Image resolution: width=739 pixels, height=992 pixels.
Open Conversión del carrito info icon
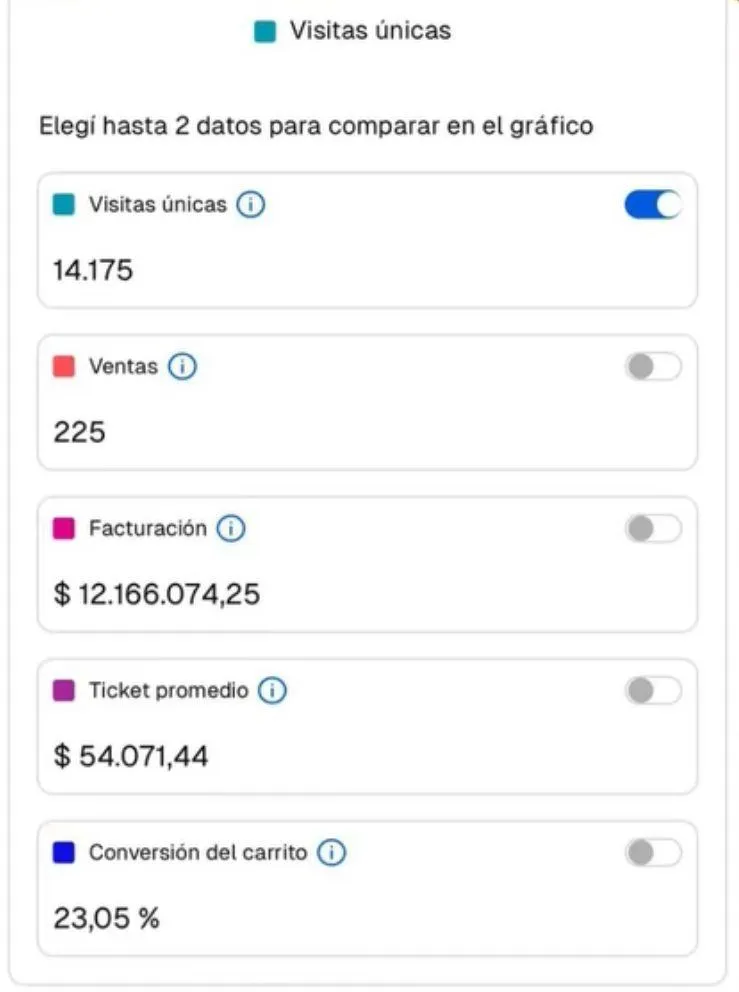(x=331, y=853)
